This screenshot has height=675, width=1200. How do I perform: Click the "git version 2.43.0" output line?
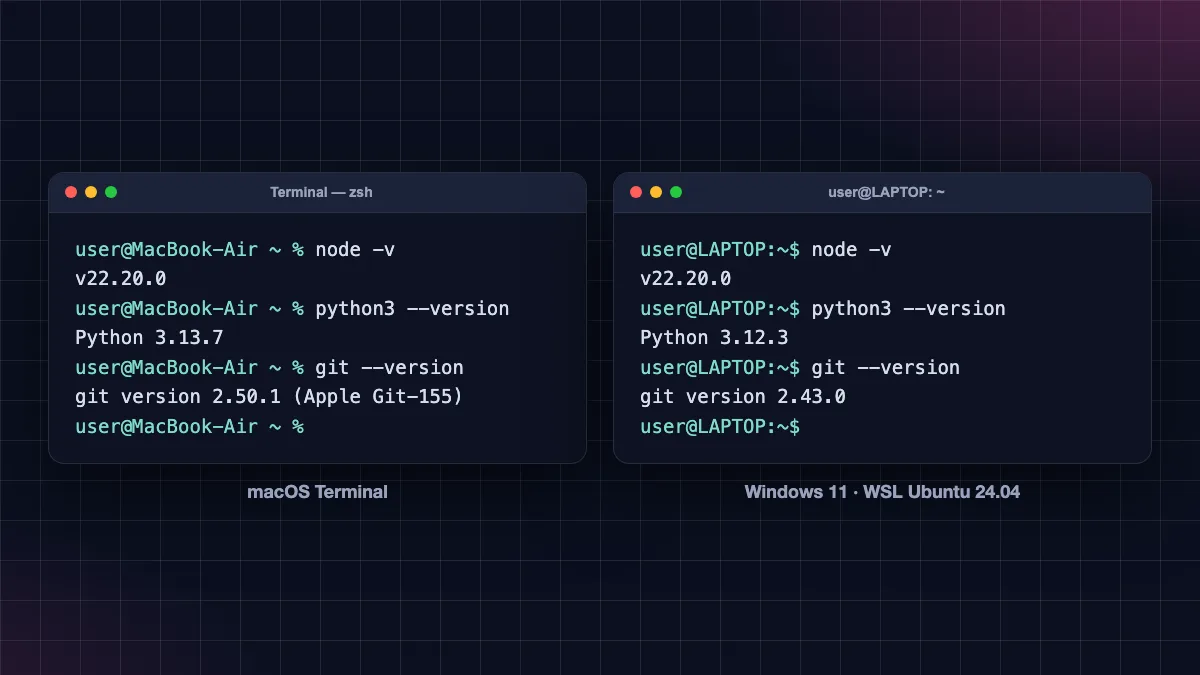[743, 397]
